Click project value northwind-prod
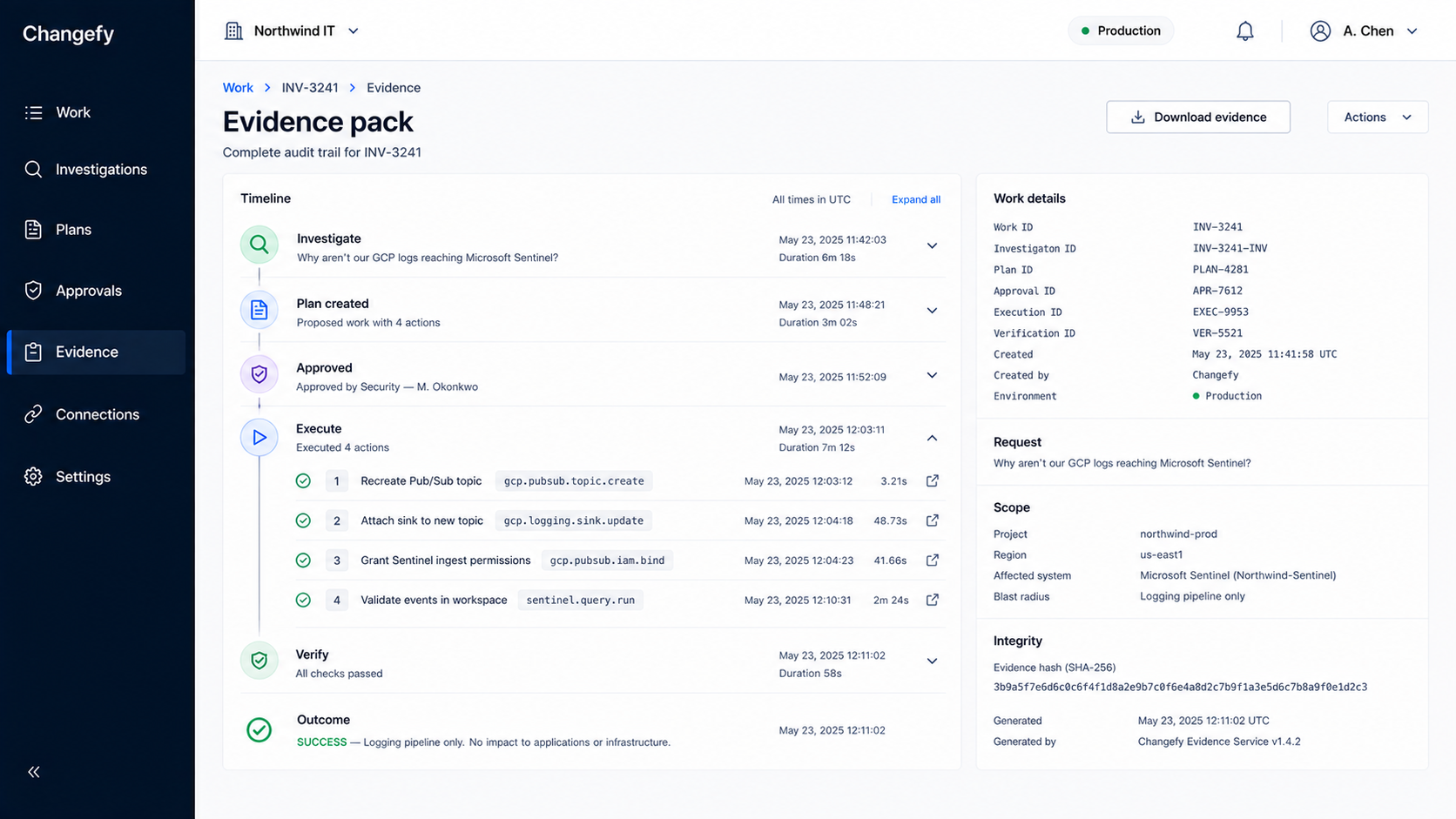This screenshot has width=1456, height=819. pyautogui.click(x=1178, y=534)
